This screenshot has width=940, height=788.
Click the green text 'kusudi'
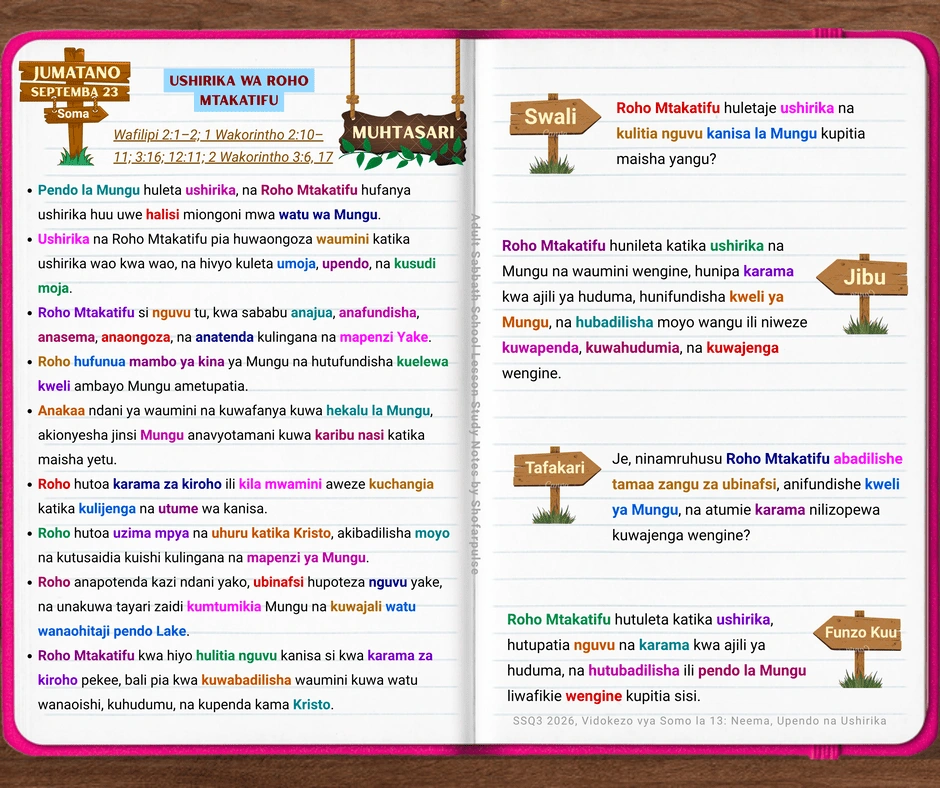tap(415, 264)
